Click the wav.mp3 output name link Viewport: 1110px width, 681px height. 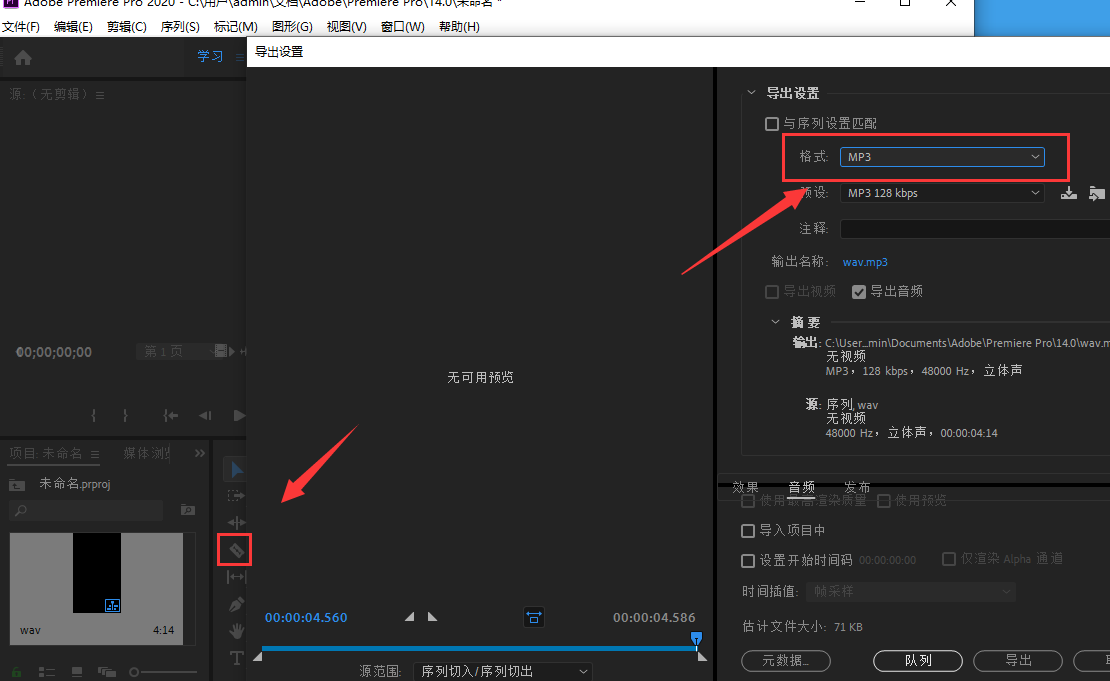(865, 262)
